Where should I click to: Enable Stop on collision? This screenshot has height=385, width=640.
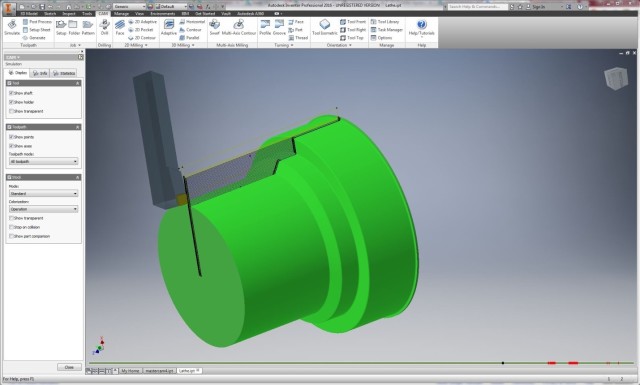[11, 227]
